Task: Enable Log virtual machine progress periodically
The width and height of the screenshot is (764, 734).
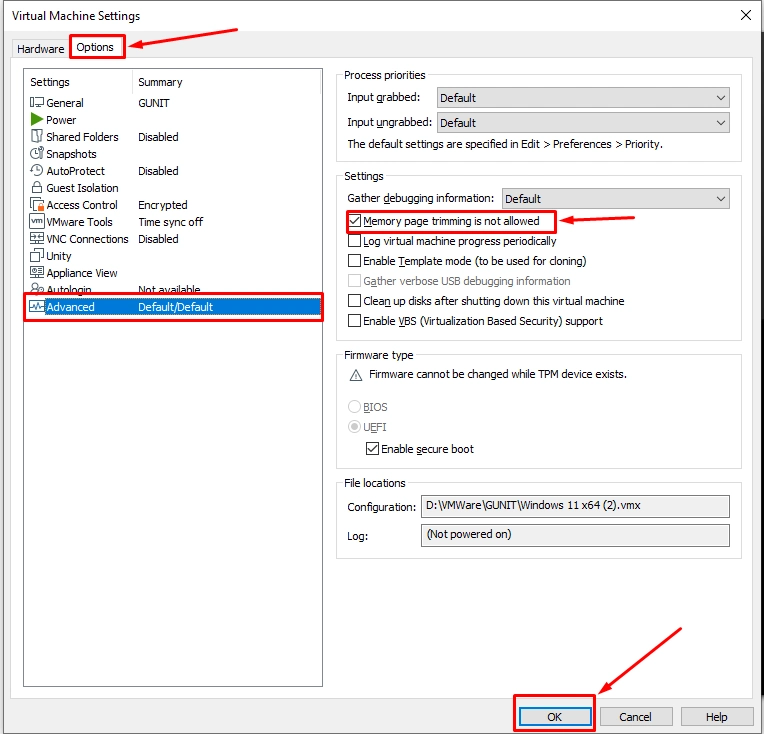Action: point(355,241)
